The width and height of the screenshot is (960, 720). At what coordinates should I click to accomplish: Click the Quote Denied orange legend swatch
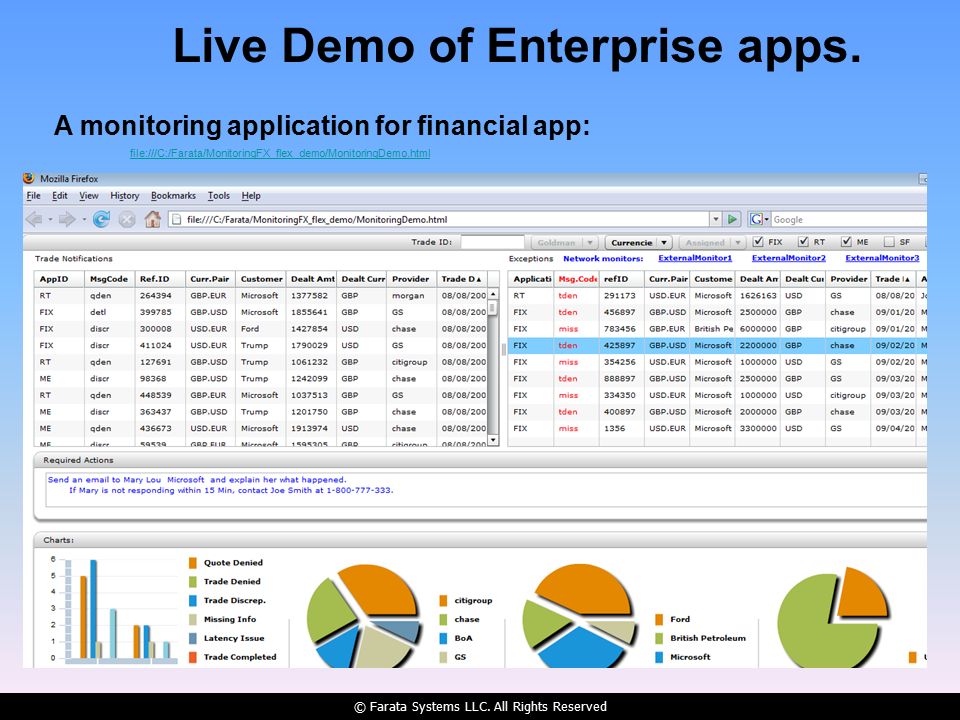pos(193,563)
